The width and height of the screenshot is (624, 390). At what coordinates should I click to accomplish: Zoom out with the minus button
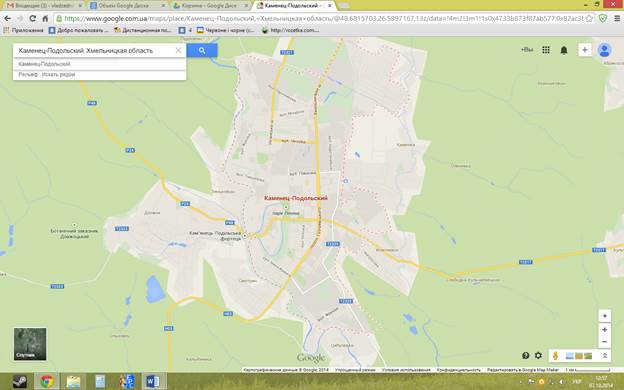click(x=604, y=341)
